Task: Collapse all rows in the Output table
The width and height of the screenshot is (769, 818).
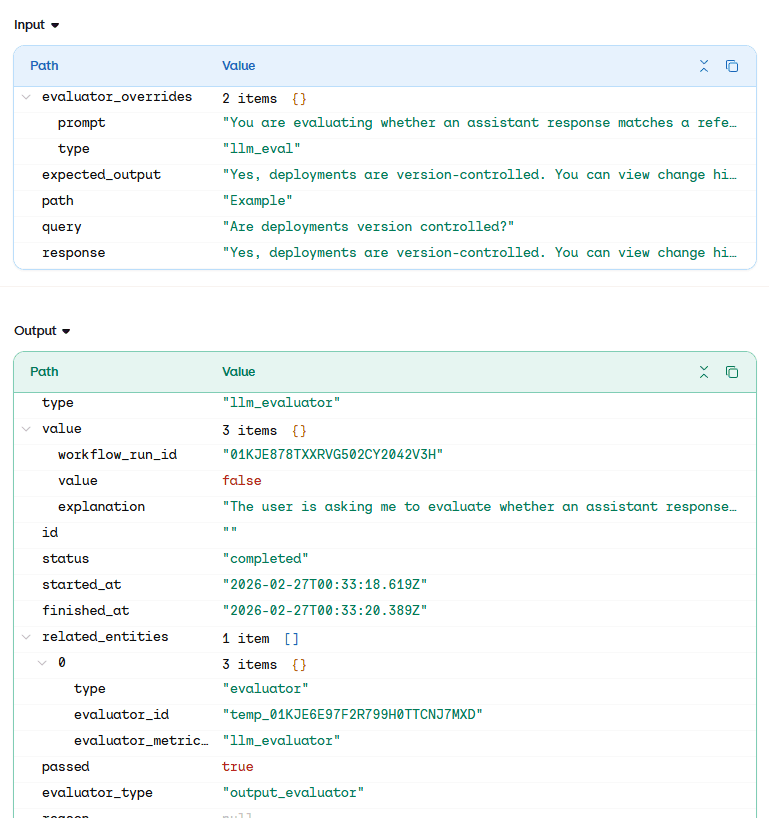Action: [704, 372]
